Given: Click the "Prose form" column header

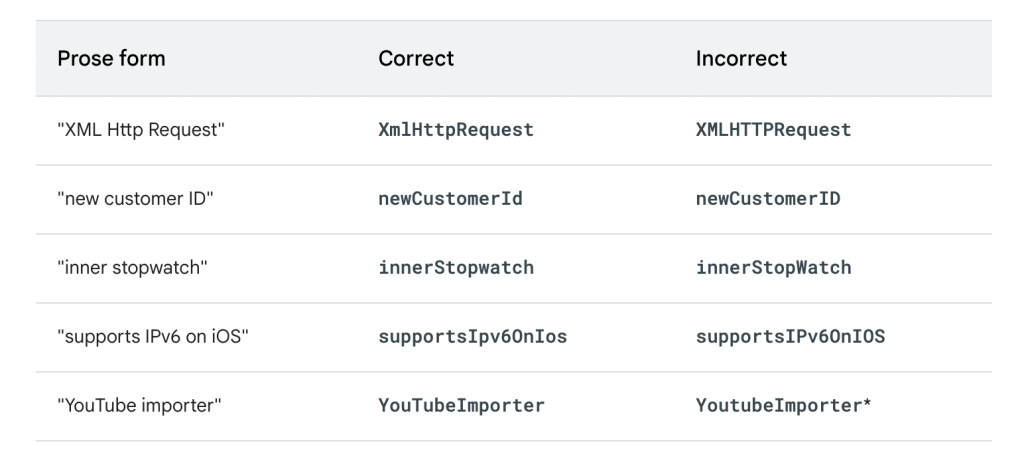Looking at the screenshot, I should (x=111, y=59).
